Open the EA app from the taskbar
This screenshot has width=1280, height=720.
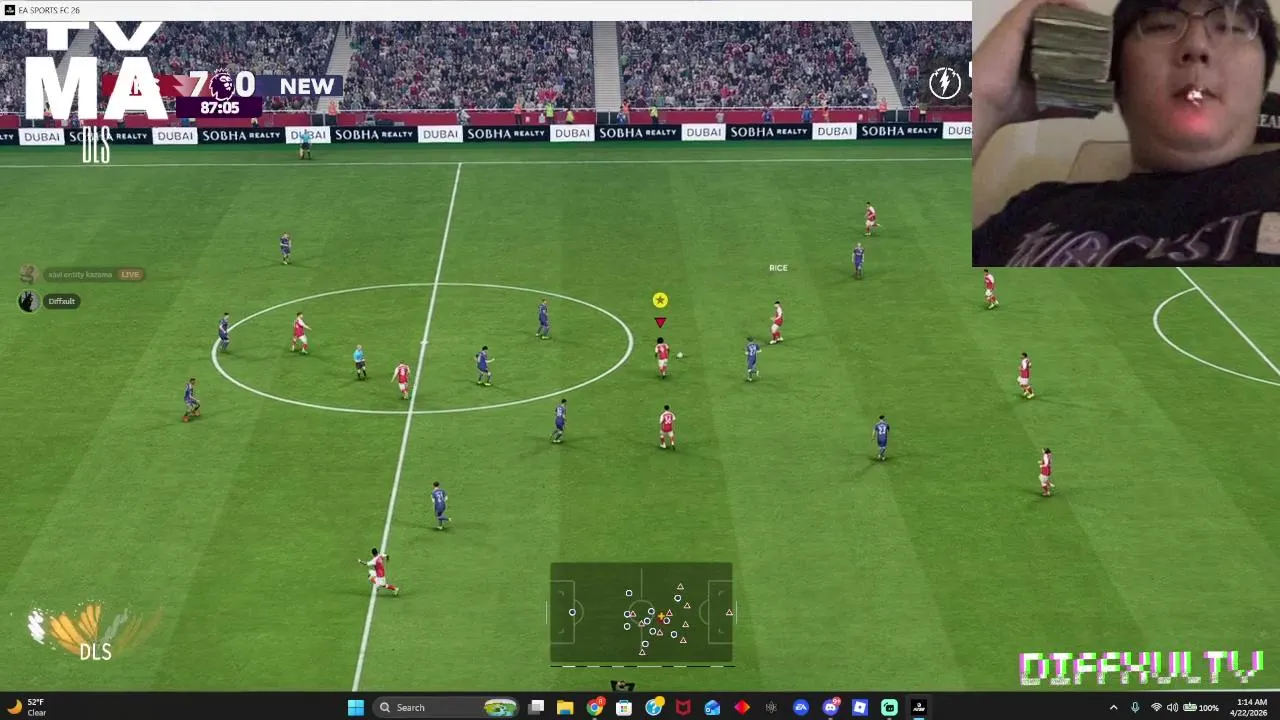[x=801, y=707]
